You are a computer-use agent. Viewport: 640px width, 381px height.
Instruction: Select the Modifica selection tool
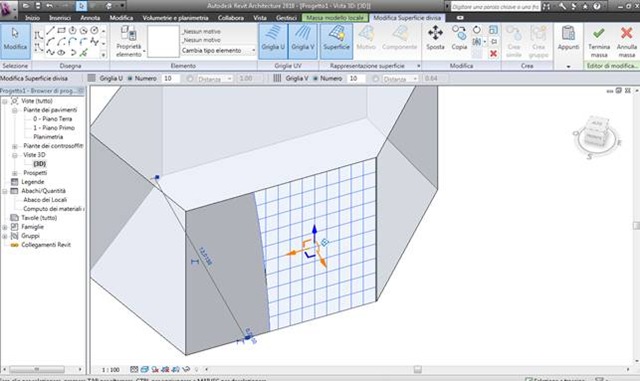(x=16, y=41)
